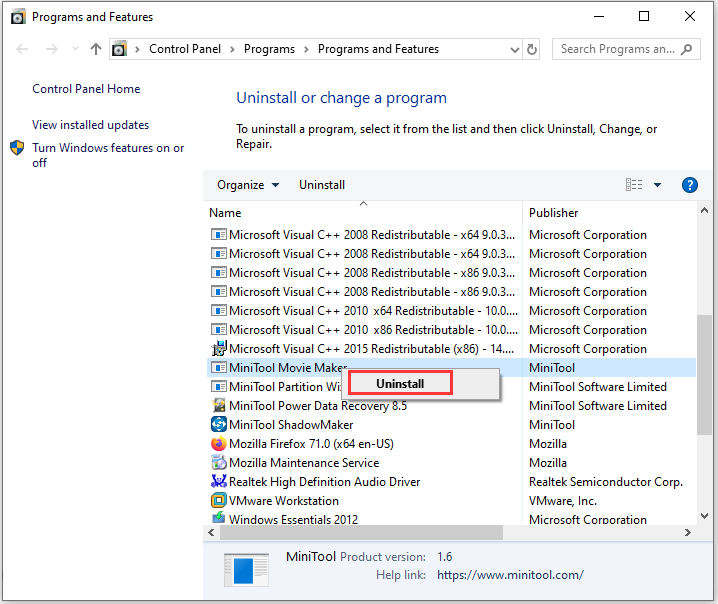Click the details pane program thumbnail
The image size is (718, 604).
coord(246,570)
